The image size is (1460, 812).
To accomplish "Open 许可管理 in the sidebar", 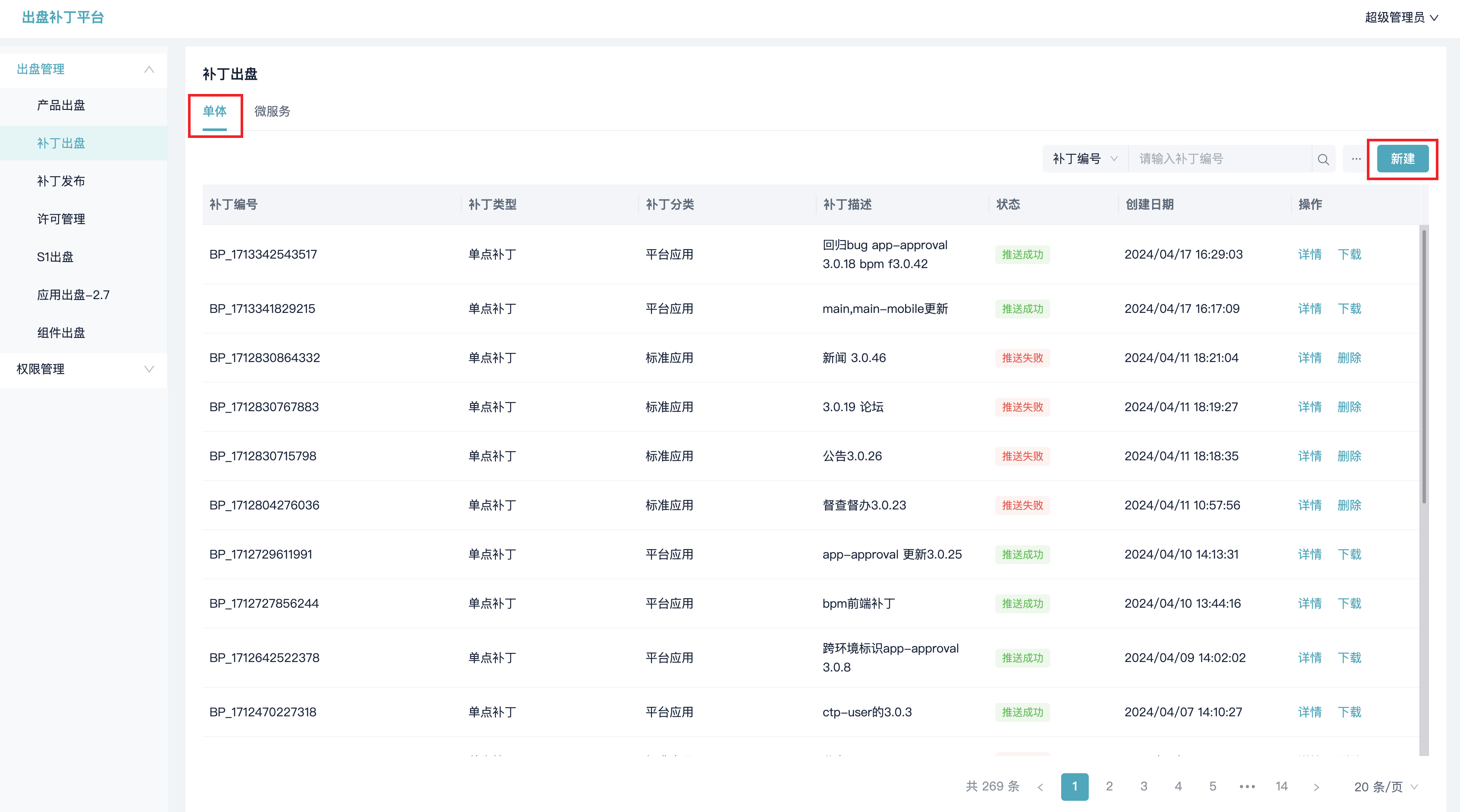I will [83, 219].
